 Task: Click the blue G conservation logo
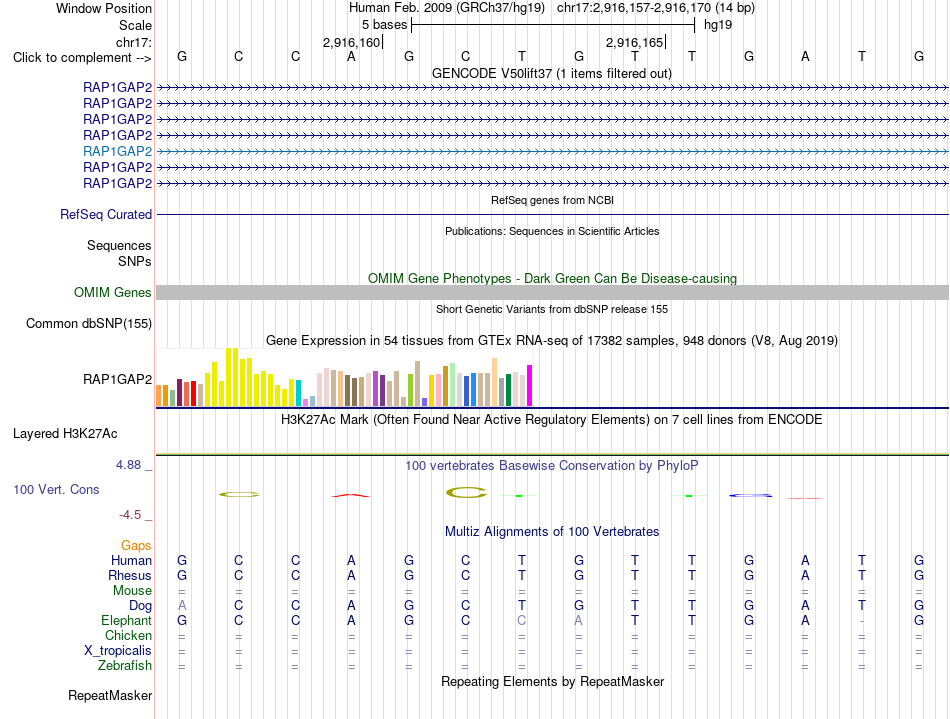(x=751, y=495)
